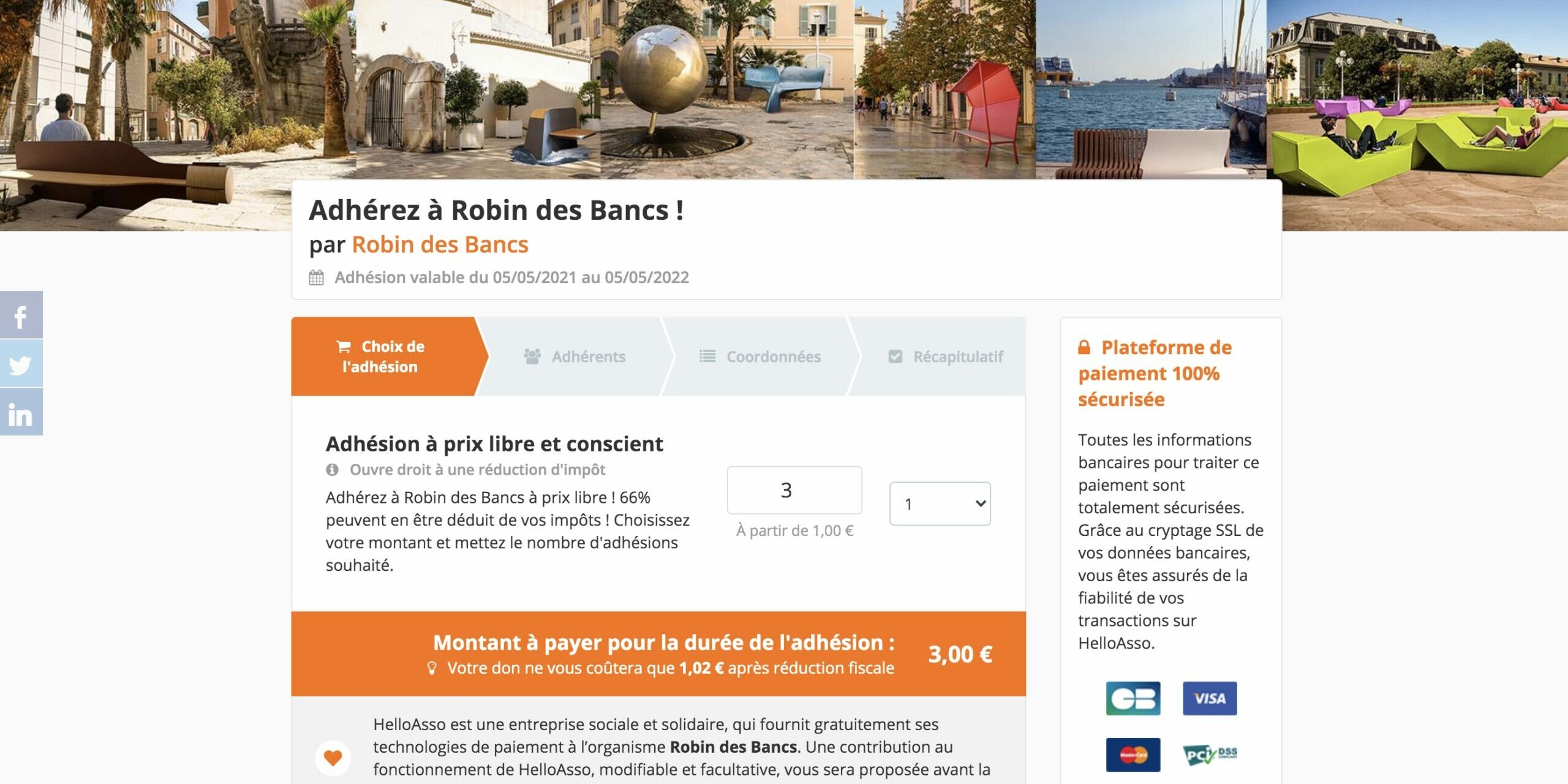Select the Choix de l'adhésion step
Screen dimensions: 1568x784
pyautogui.click(x=384, y=356)
